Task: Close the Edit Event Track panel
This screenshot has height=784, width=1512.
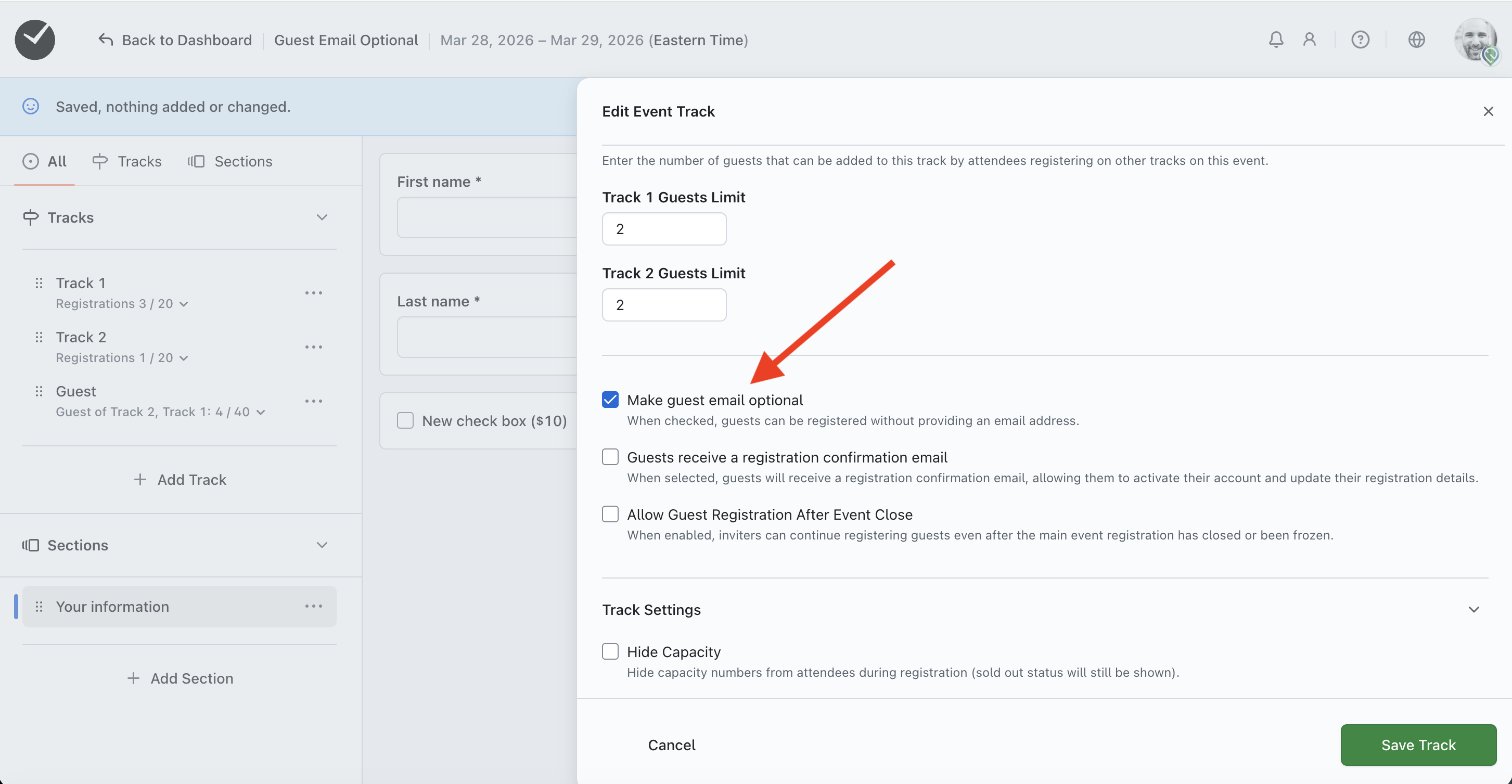Action: click(x=1488, y=111)
